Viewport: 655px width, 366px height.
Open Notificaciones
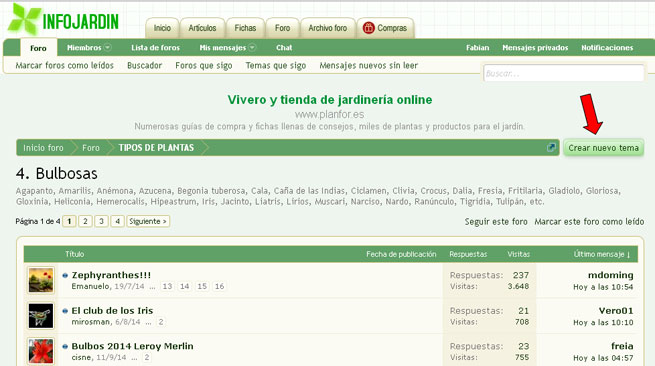pos(607,48)
